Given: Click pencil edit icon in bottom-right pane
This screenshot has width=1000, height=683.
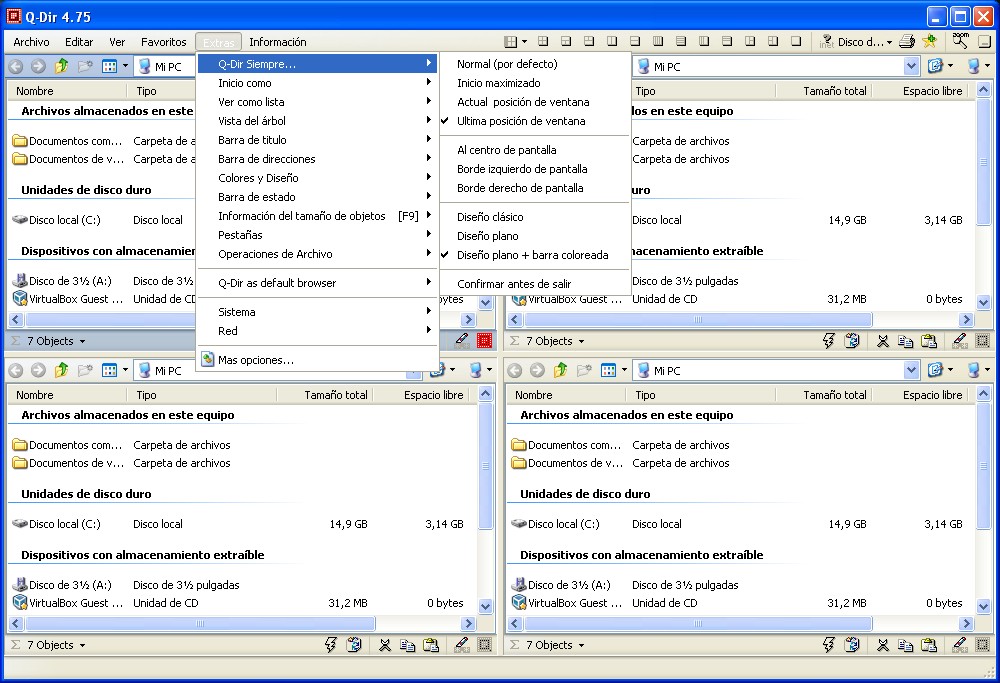Looking at the screenshot, I should (960, 645).
